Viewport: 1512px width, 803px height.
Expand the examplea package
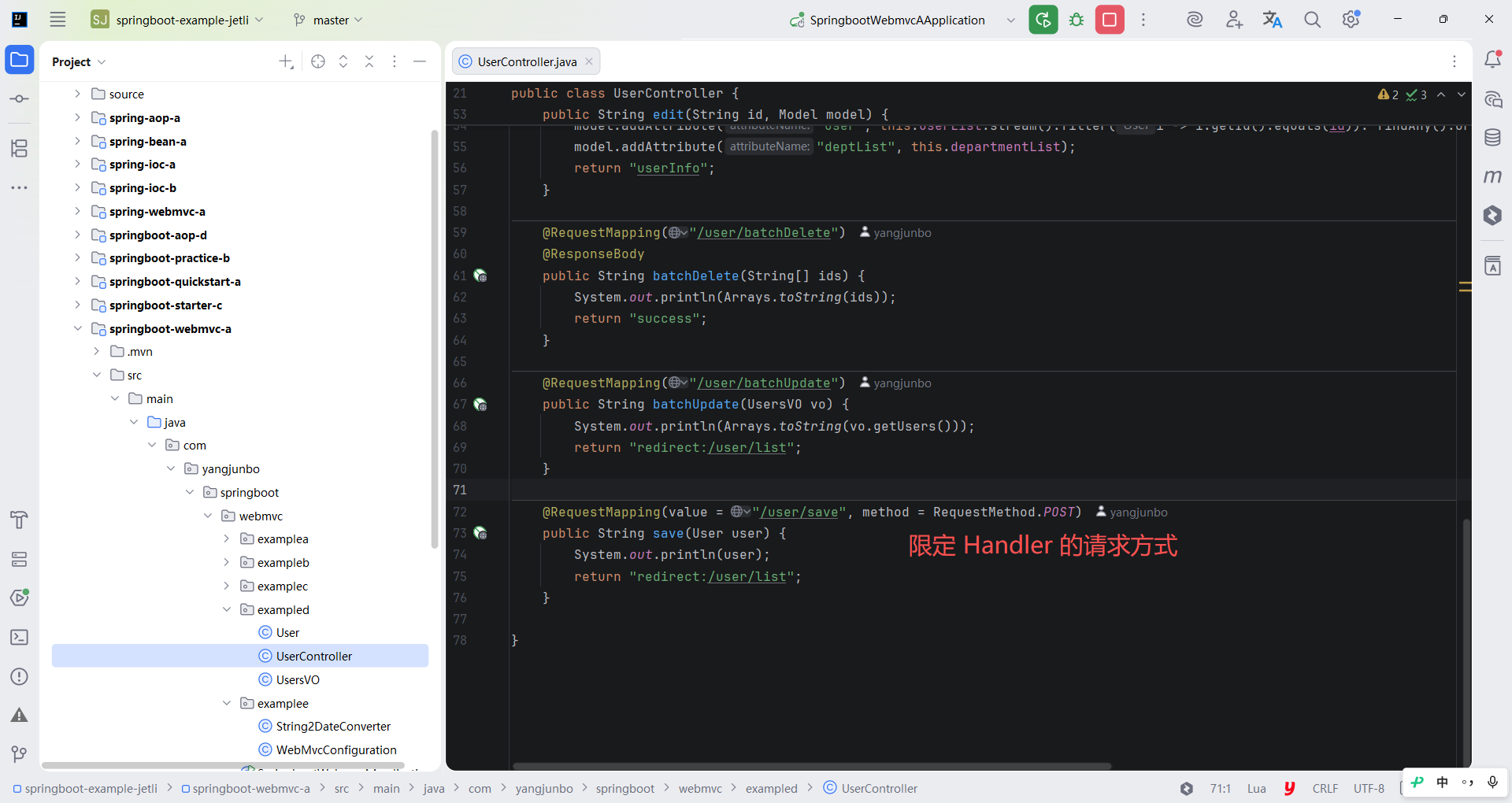pos(226,538)
